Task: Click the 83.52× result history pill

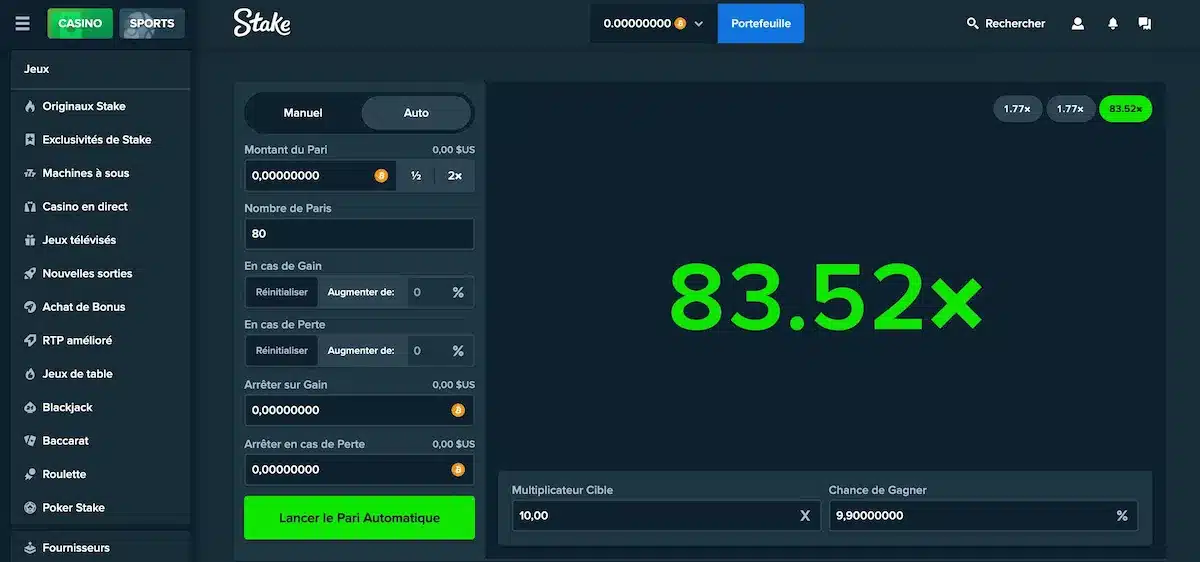Action: 1125,109
